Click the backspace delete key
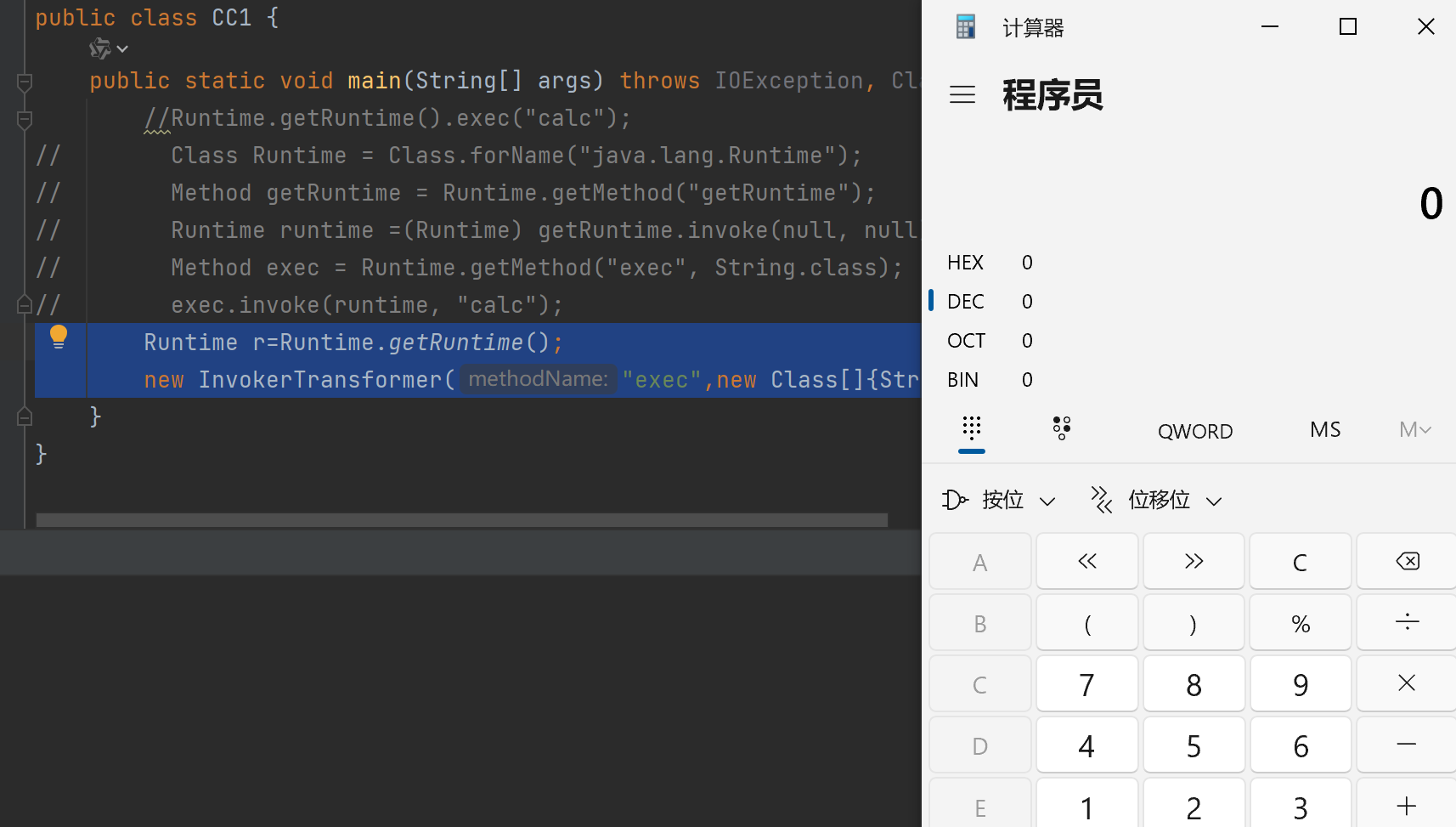 tap(1407, 561)
